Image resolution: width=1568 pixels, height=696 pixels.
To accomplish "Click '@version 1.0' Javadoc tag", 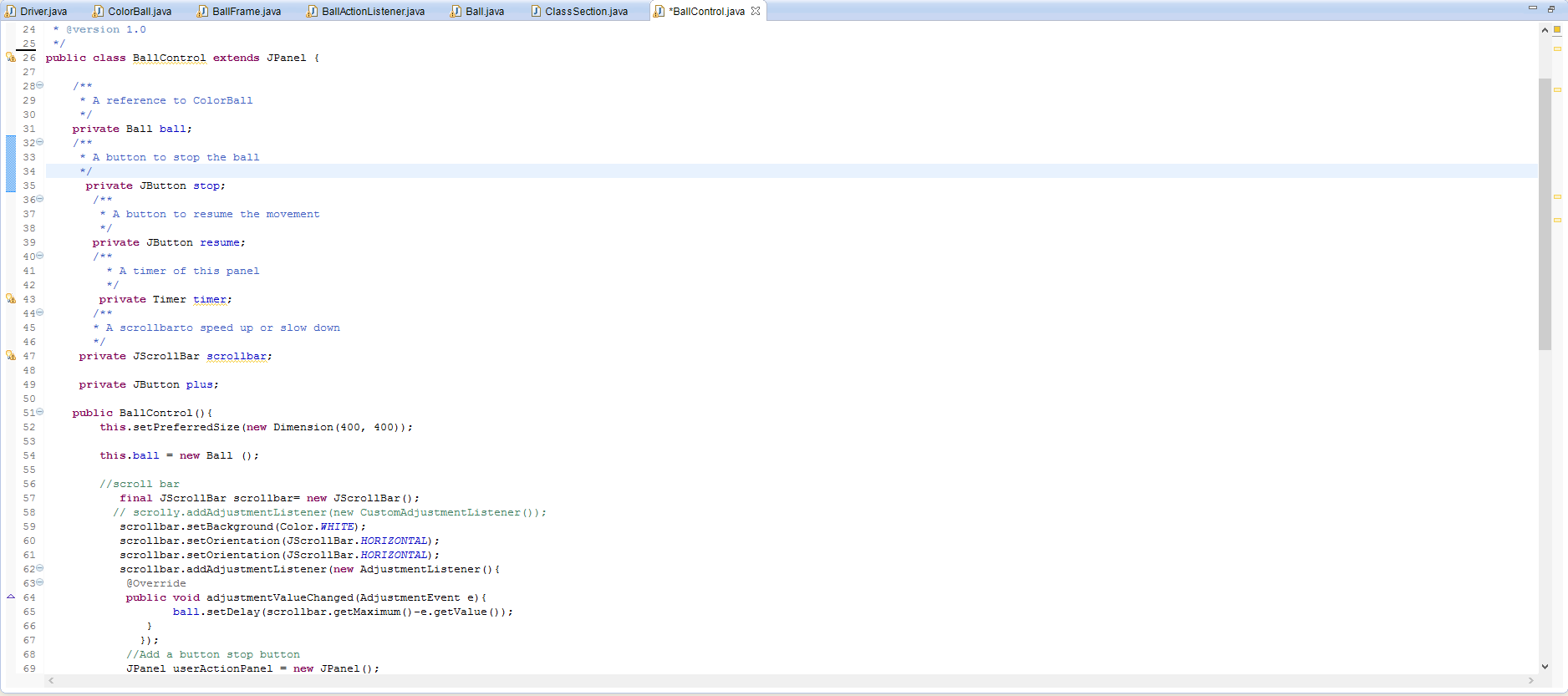I will [105, 29].
